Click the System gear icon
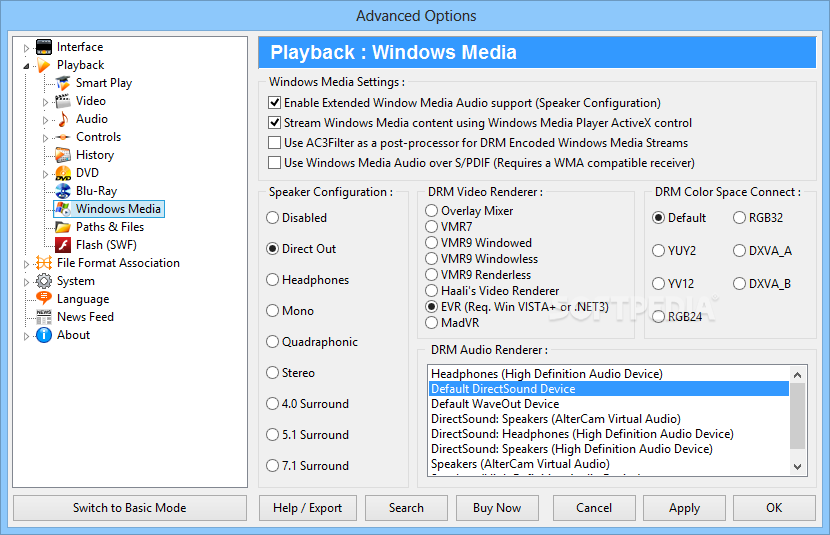This screenshot has width=830, height=535. click(44, 281)
